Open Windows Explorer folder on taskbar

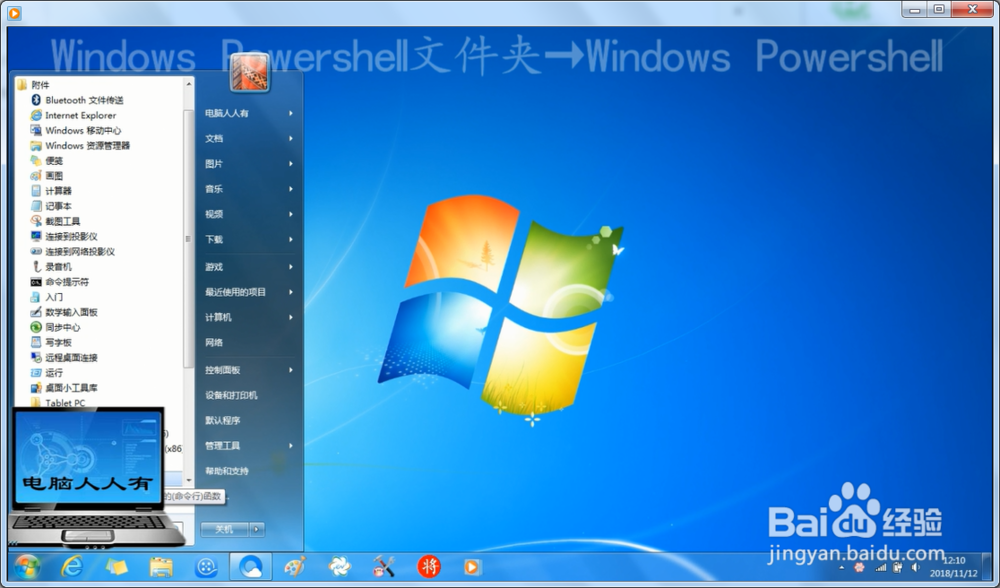(x=161, y=566)
